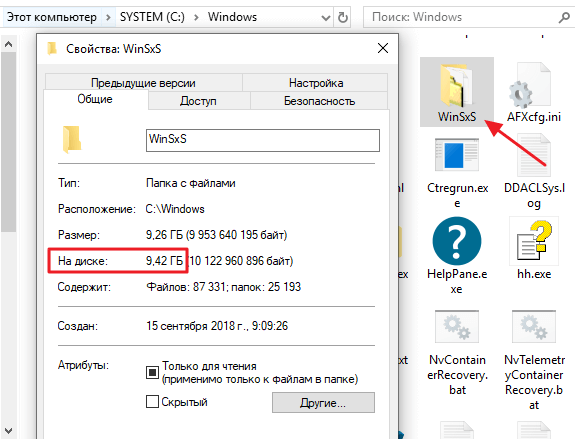575x439 pixels.
Task: Click 'Файлов: 87 331; папок: 25 193' text
Action: [223, 287]
